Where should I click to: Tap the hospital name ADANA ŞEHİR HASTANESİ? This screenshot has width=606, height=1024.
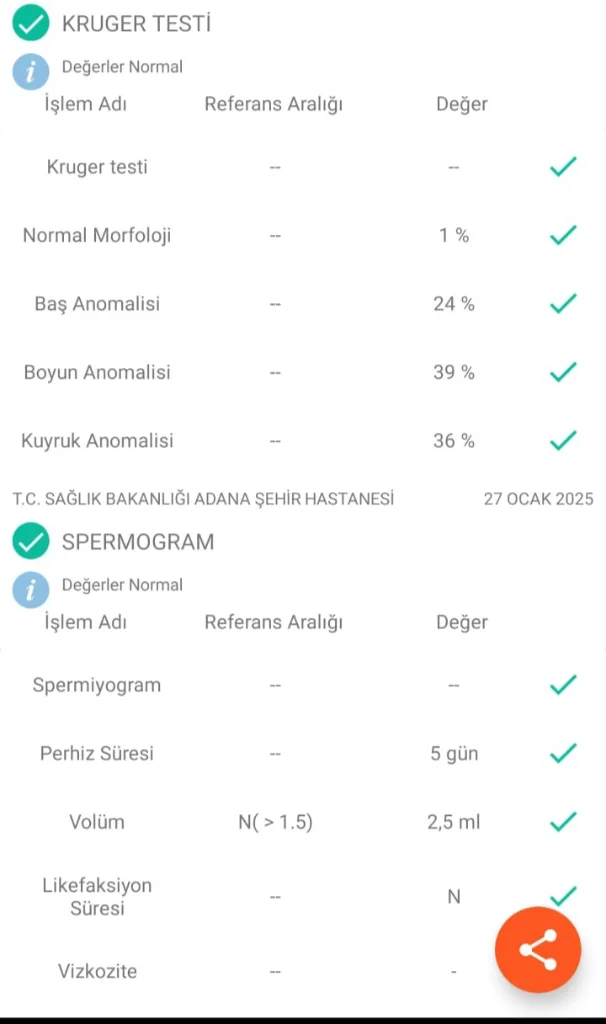click(x=203, y=498)
